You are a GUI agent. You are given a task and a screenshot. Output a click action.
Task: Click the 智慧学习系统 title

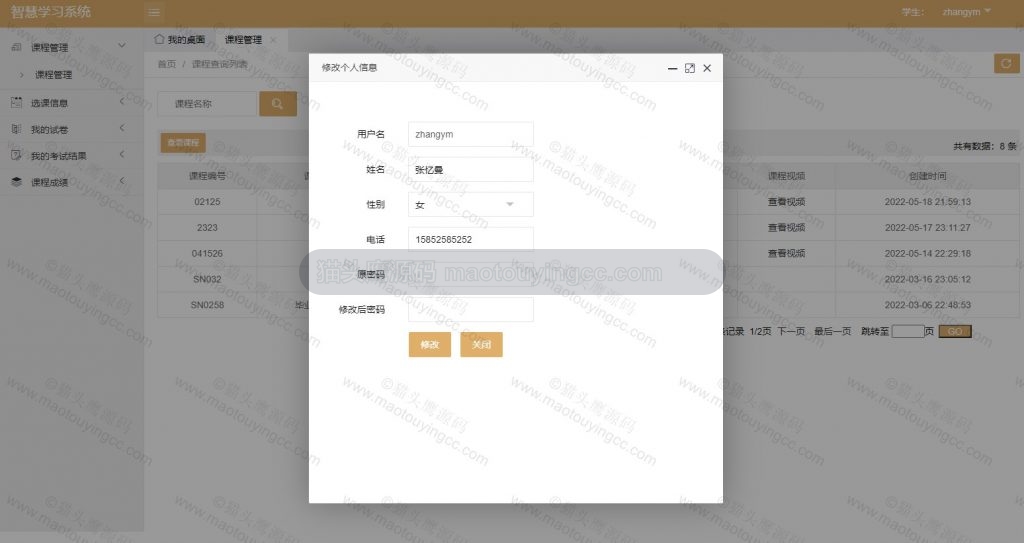pos(51,12)
